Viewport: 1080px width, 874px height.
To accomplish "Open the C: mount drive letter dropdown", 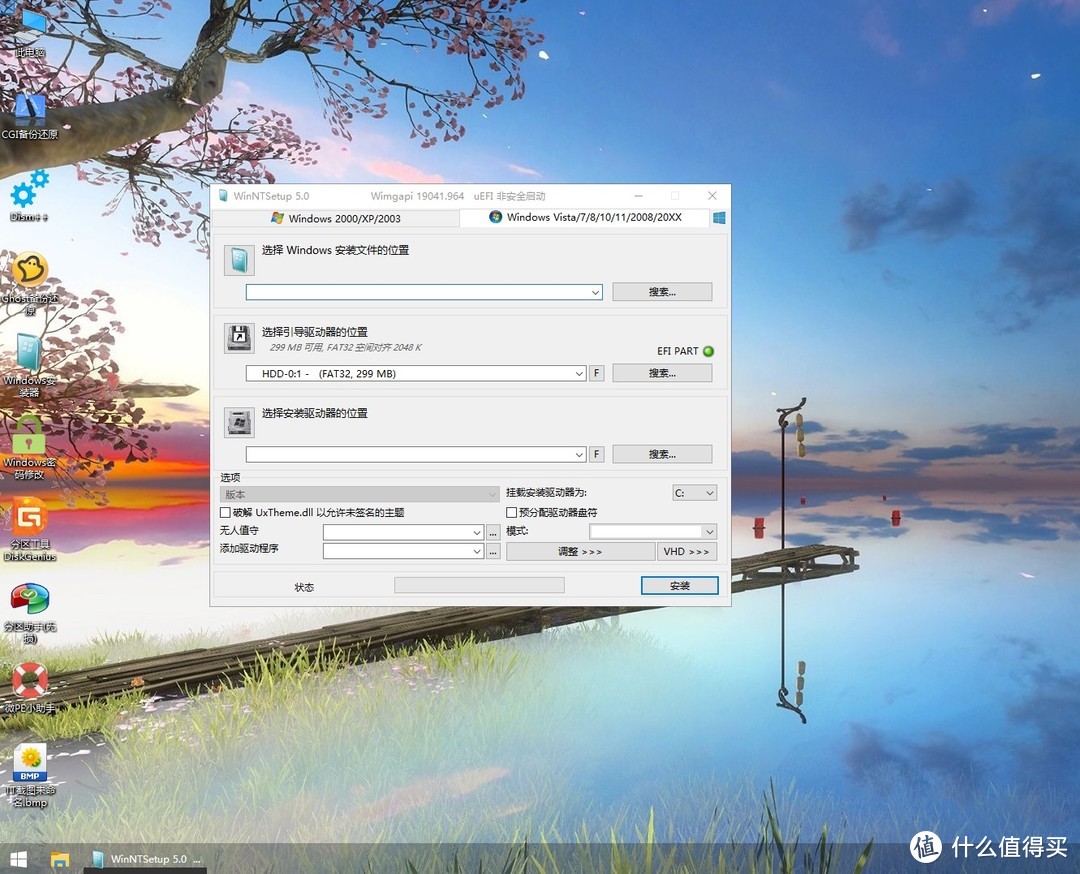I will (694, 492).
